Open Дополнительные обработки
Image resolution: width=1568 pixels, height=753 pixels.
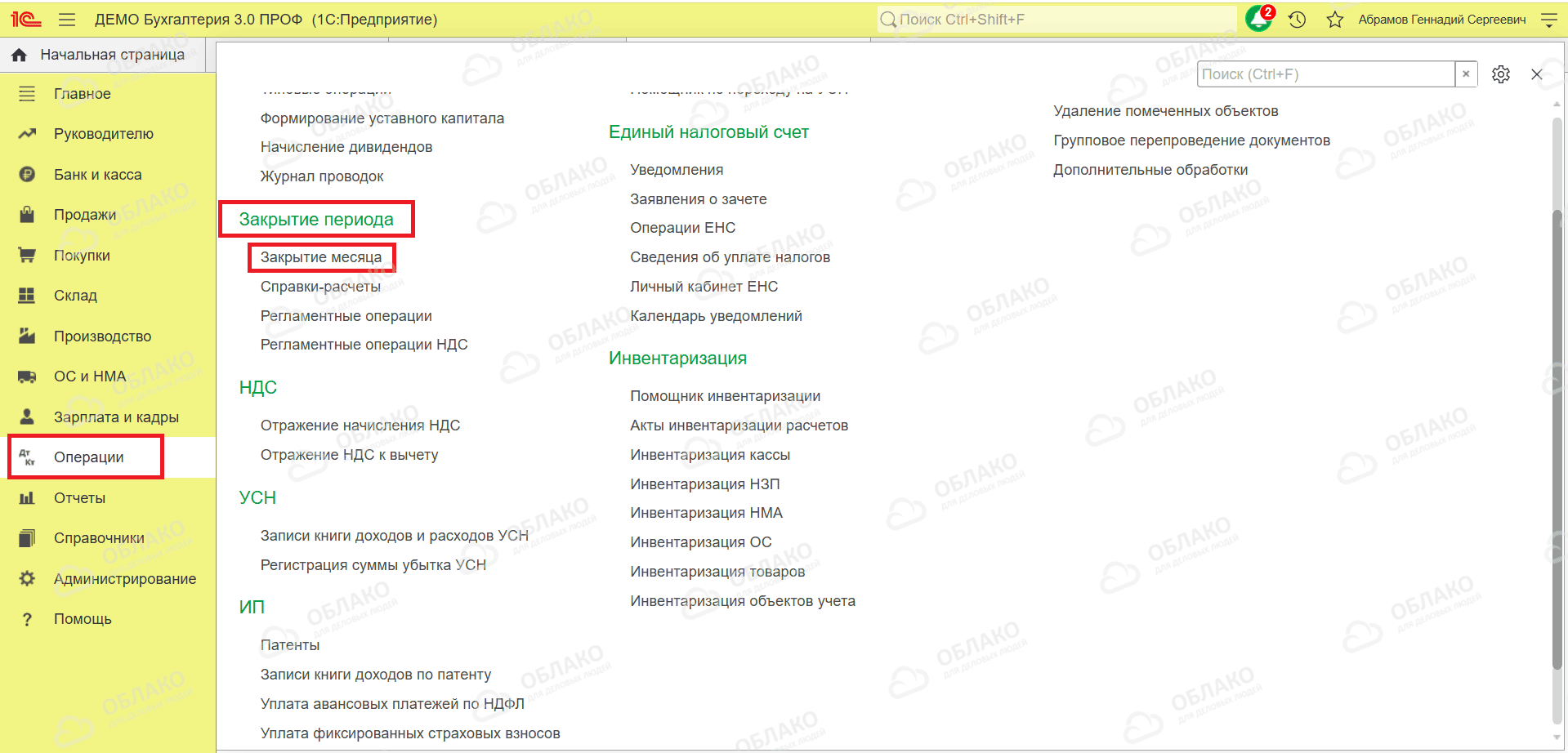[1150, 170]
